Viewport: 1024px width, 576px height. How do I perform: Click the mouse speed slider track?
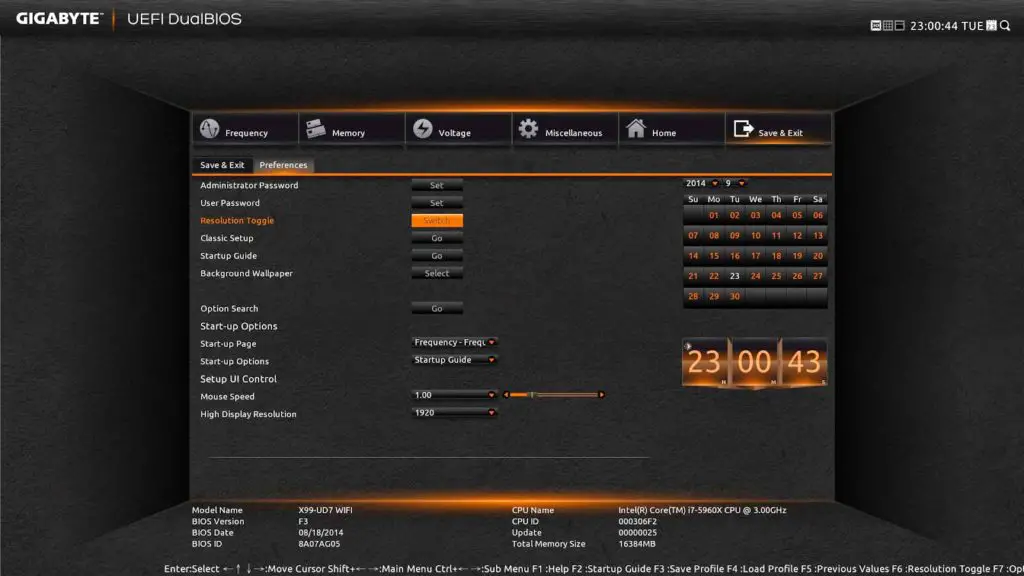click(x=554, y=395)
